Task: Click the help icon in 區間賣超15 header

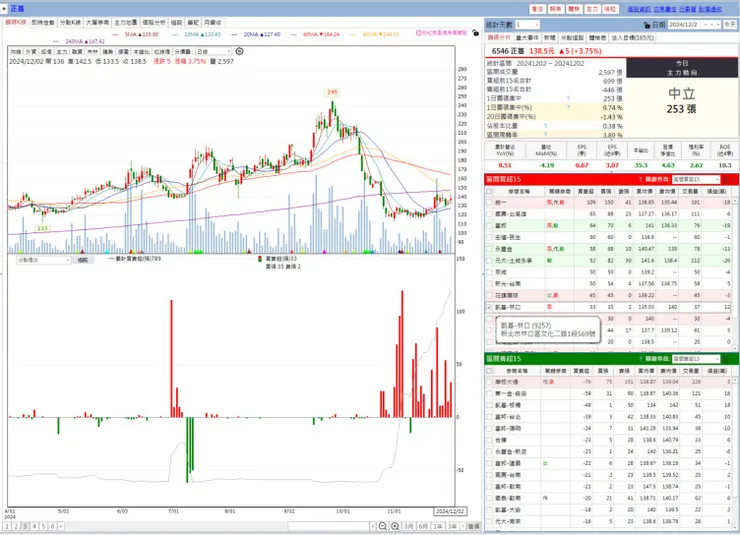Action: tap(640, 359)
